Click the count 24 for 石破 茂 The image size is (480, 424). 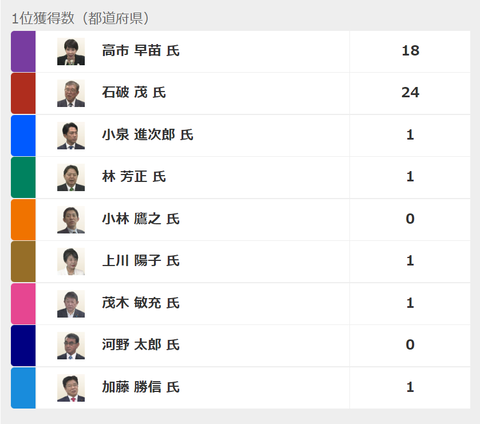(410, 93)
